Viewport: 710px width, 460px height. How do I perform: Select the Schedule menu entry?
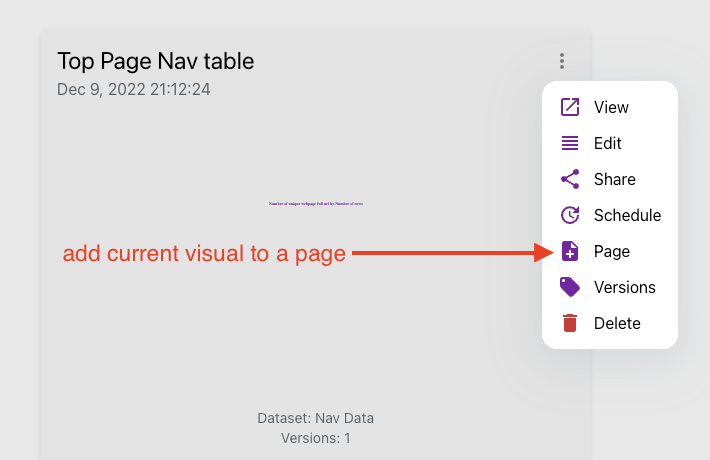click(609, 215)
